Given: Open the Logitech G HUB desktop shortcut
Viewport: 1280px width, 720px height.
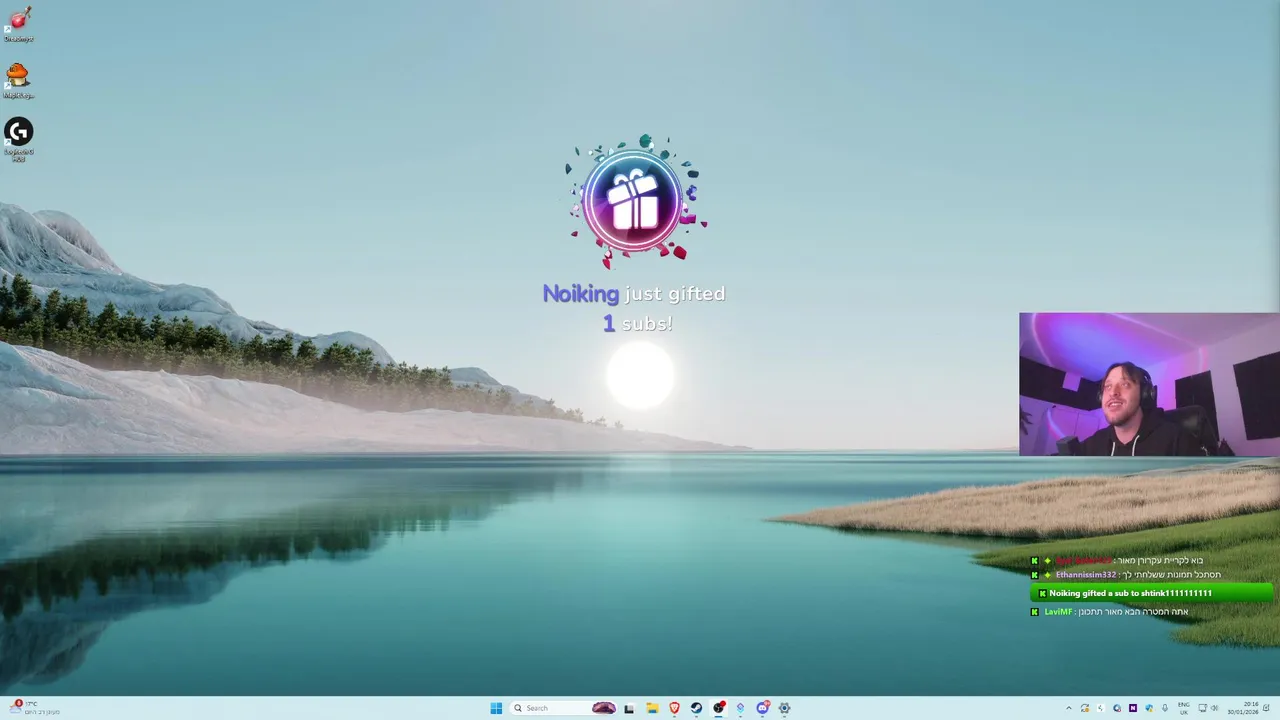Looking at the screenshot, I should coord(18,138).
